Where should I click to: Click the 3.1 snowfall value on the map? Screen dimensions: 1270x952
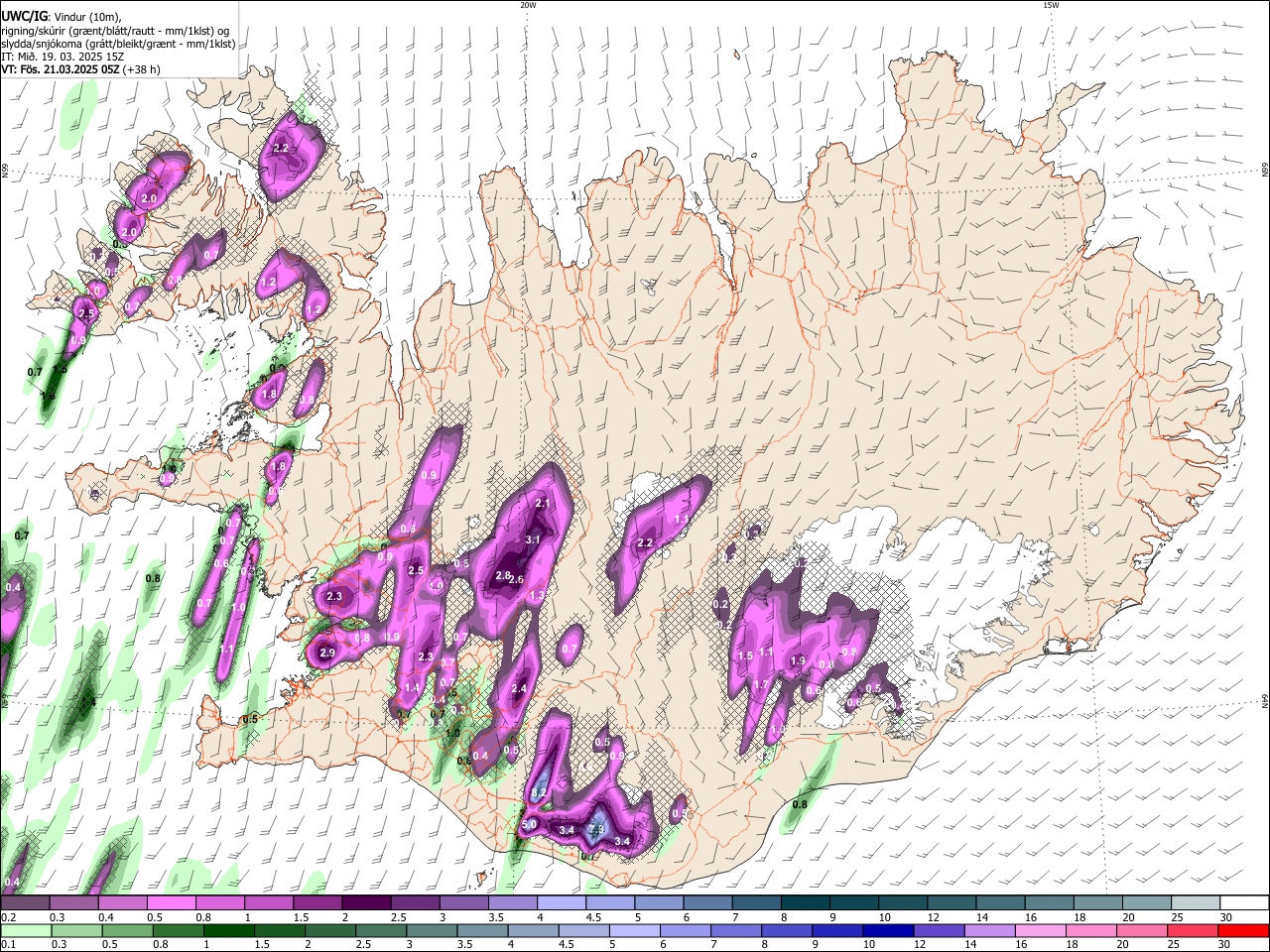point(533,540)
